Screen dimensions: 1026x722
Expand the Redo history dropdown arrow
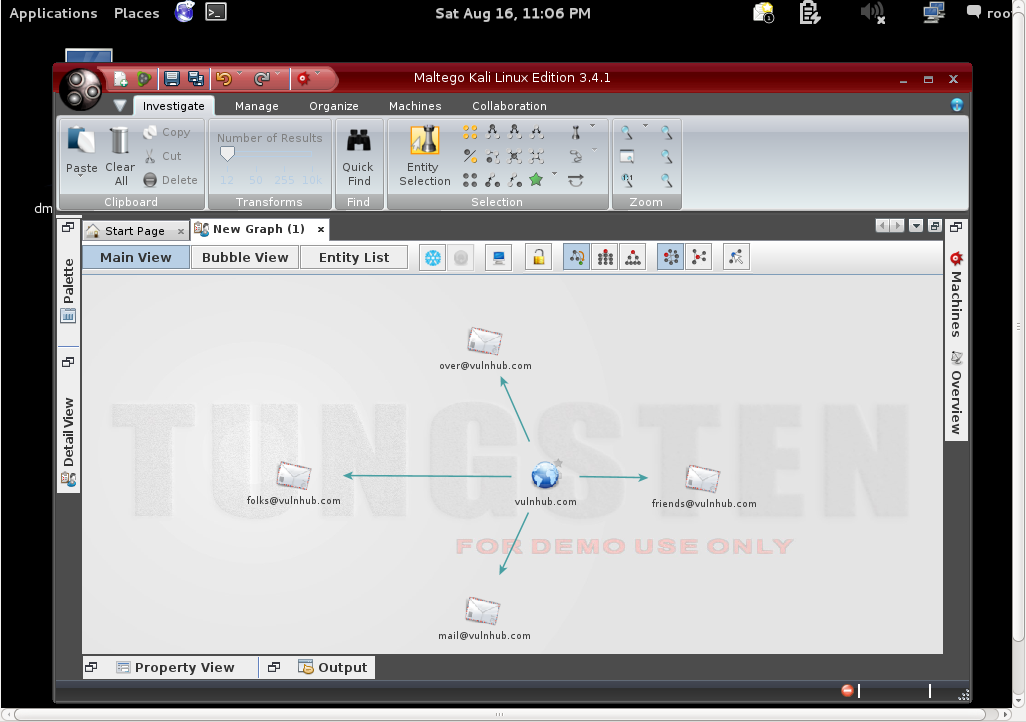[277, 73]
